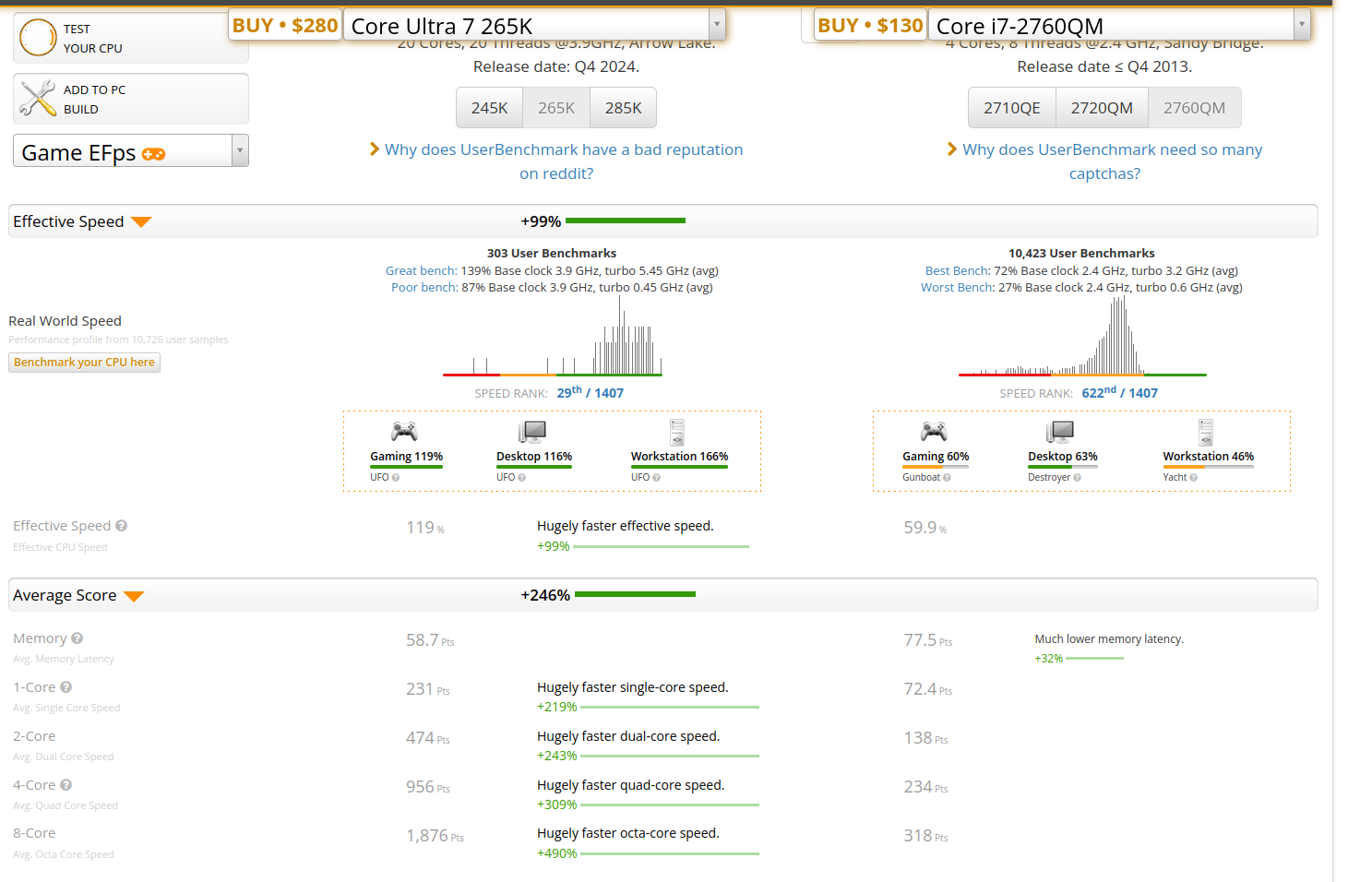This screenshot has height=882, width=1372.
Task: Click the i7-2760QM Desktop monitor icon
Action: pyautogui.click(x=1060, y=432)
